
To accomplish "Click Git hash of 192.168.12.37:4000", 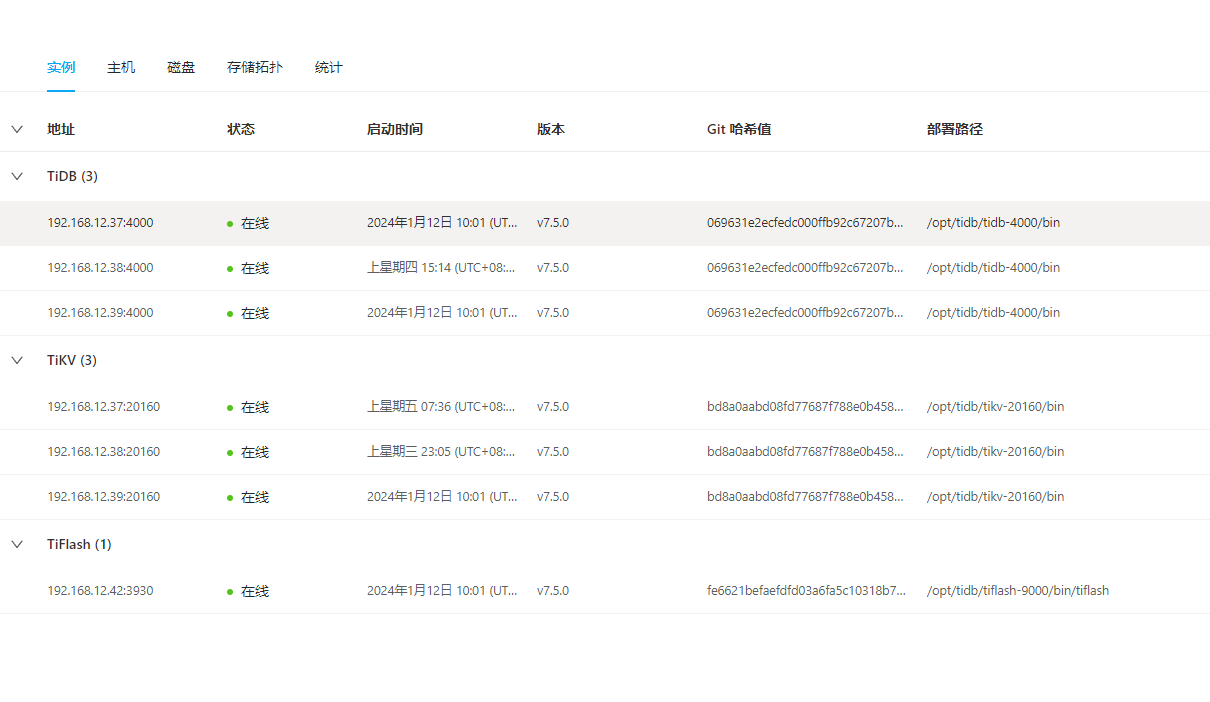I will tap(806, 223).
